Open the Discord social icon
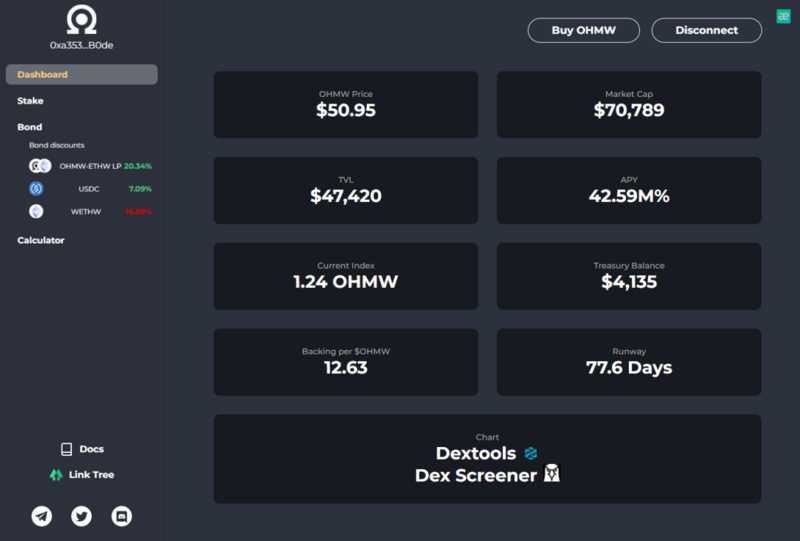800x541 pixels. (x=121, y=516)
